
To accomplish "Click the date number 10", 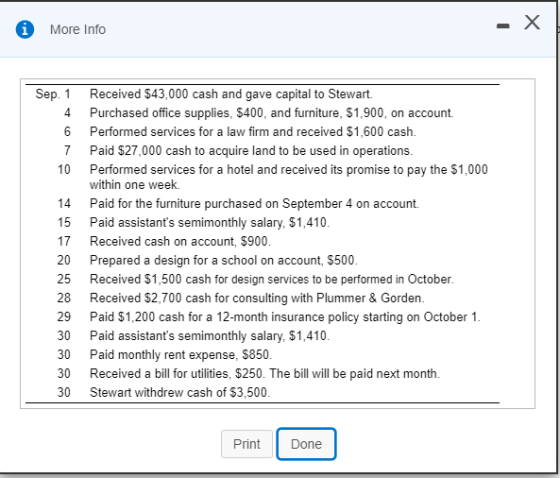I will [x=64, y=170].
